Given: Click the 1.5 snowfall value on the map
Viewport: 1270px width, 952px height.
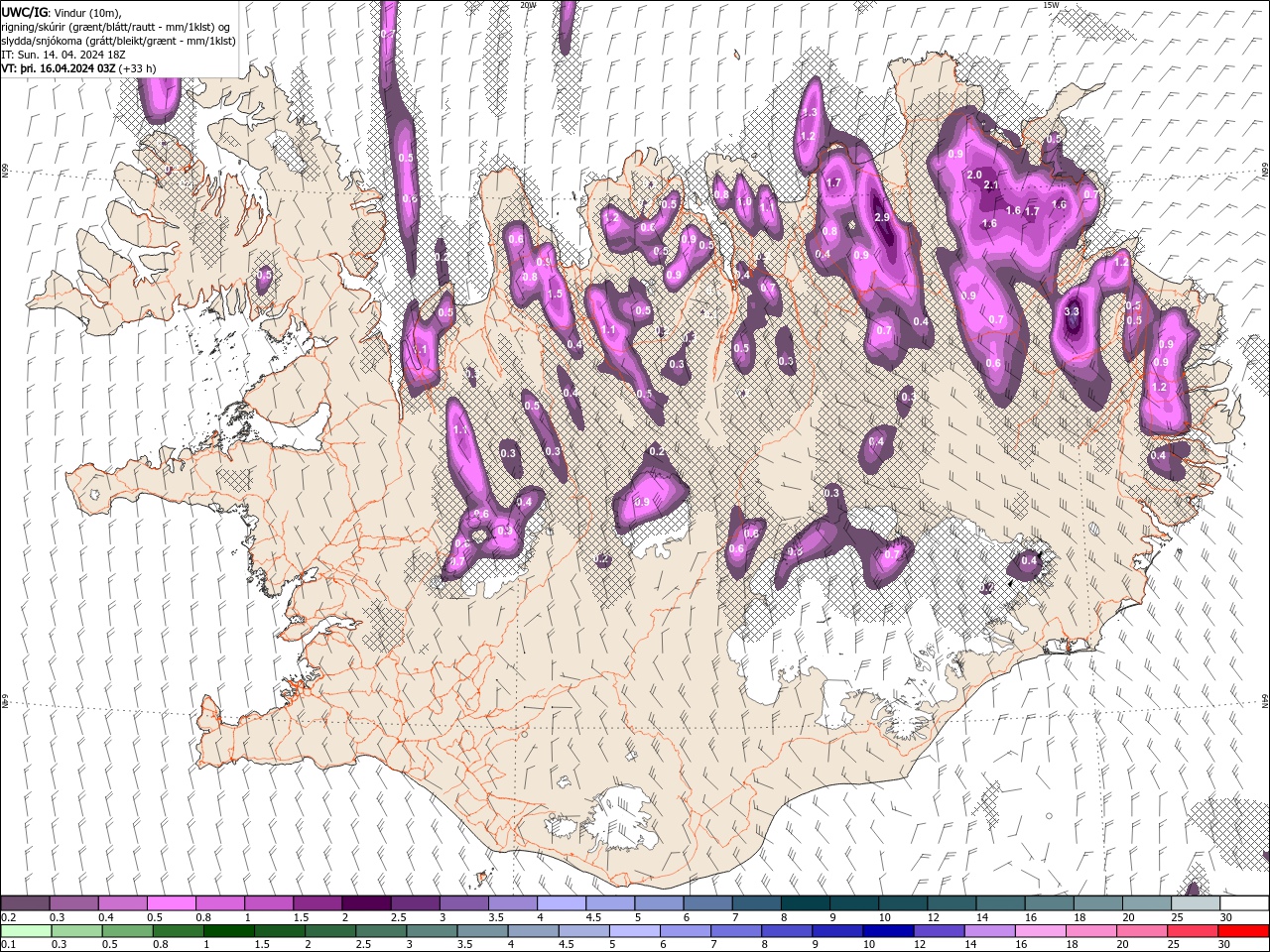Looking at the screenshot, I should (x=555, y=295).
